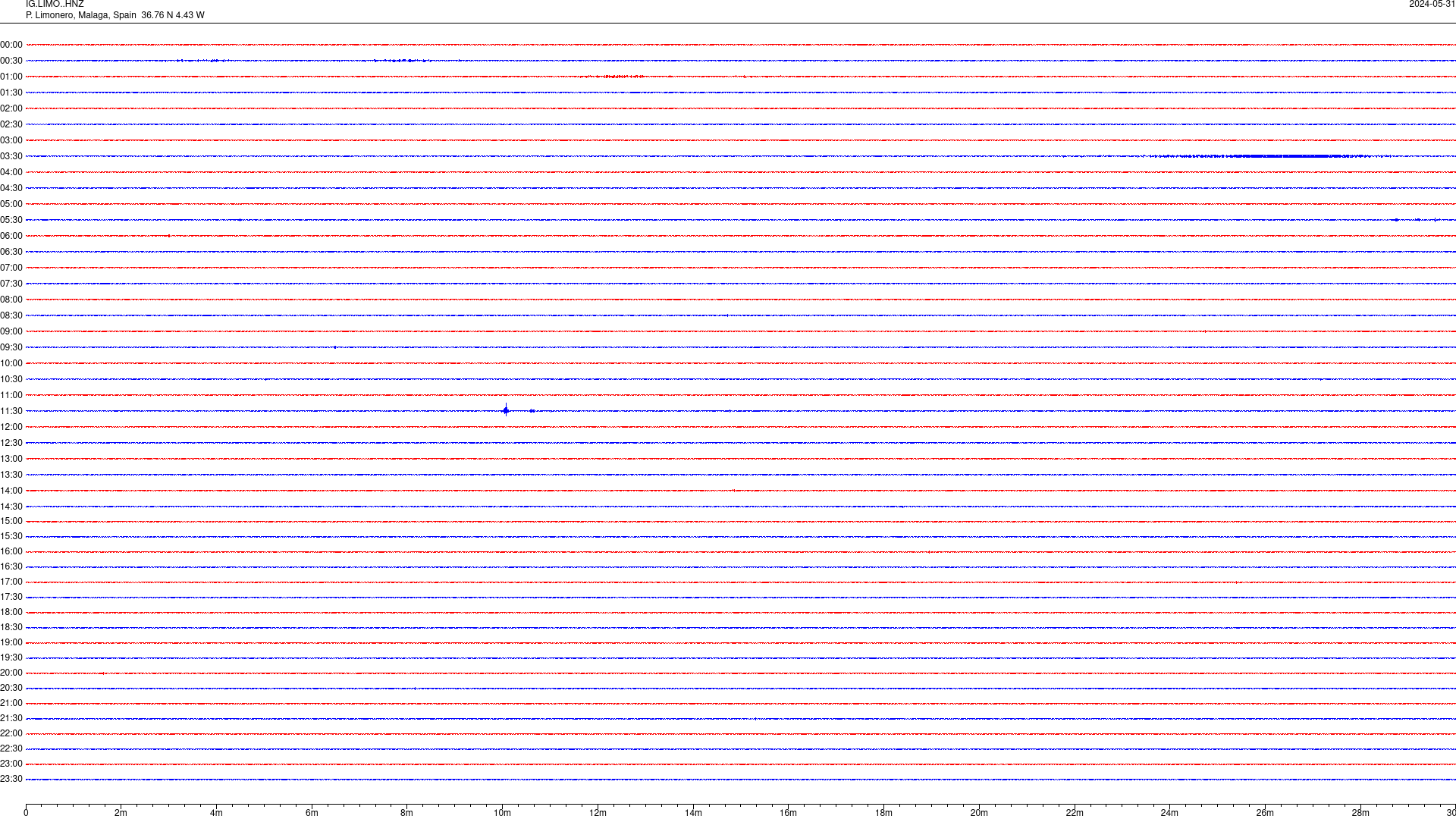Click the 20m tick label on time axis
The height and width of the screenshot is (819, 1456).
click(x=979, y=813)
